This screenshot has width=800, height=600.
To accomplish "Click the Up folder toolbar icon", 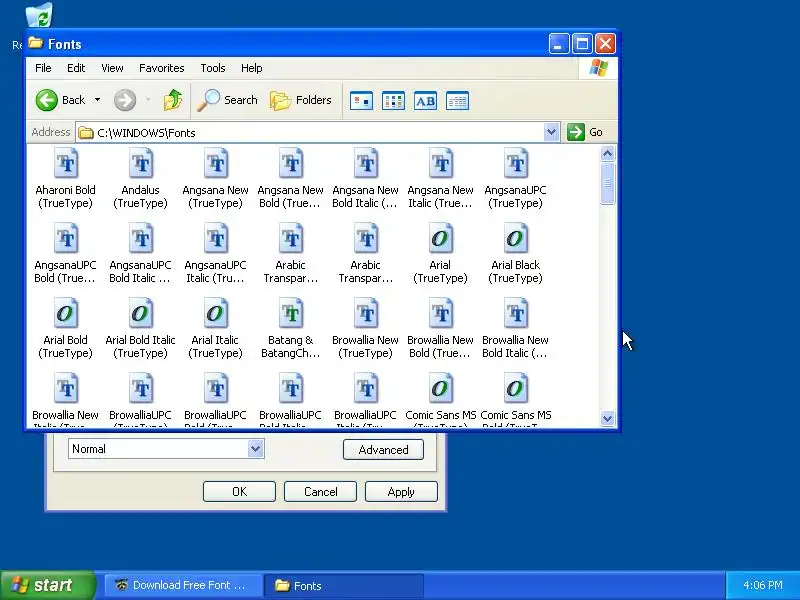I will [173, 100].
